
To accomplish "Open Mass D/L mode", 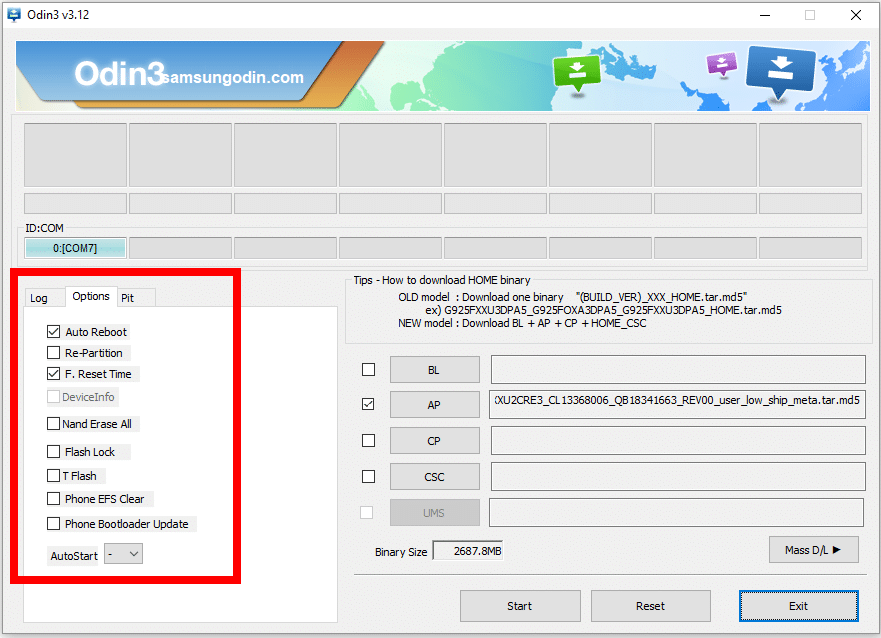I will [x=814, y=550].
